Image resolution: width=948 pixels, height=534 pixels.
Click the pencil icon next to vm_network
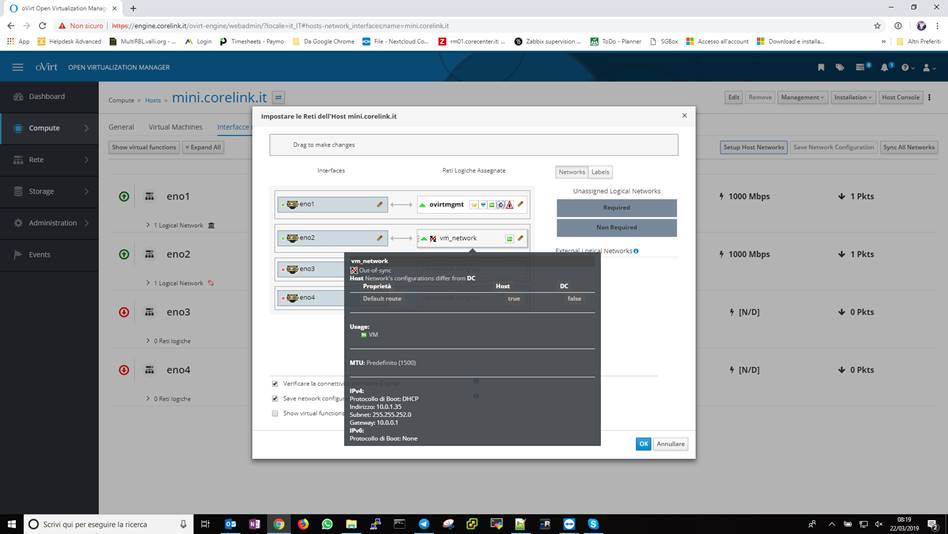[x=521, y=238]
